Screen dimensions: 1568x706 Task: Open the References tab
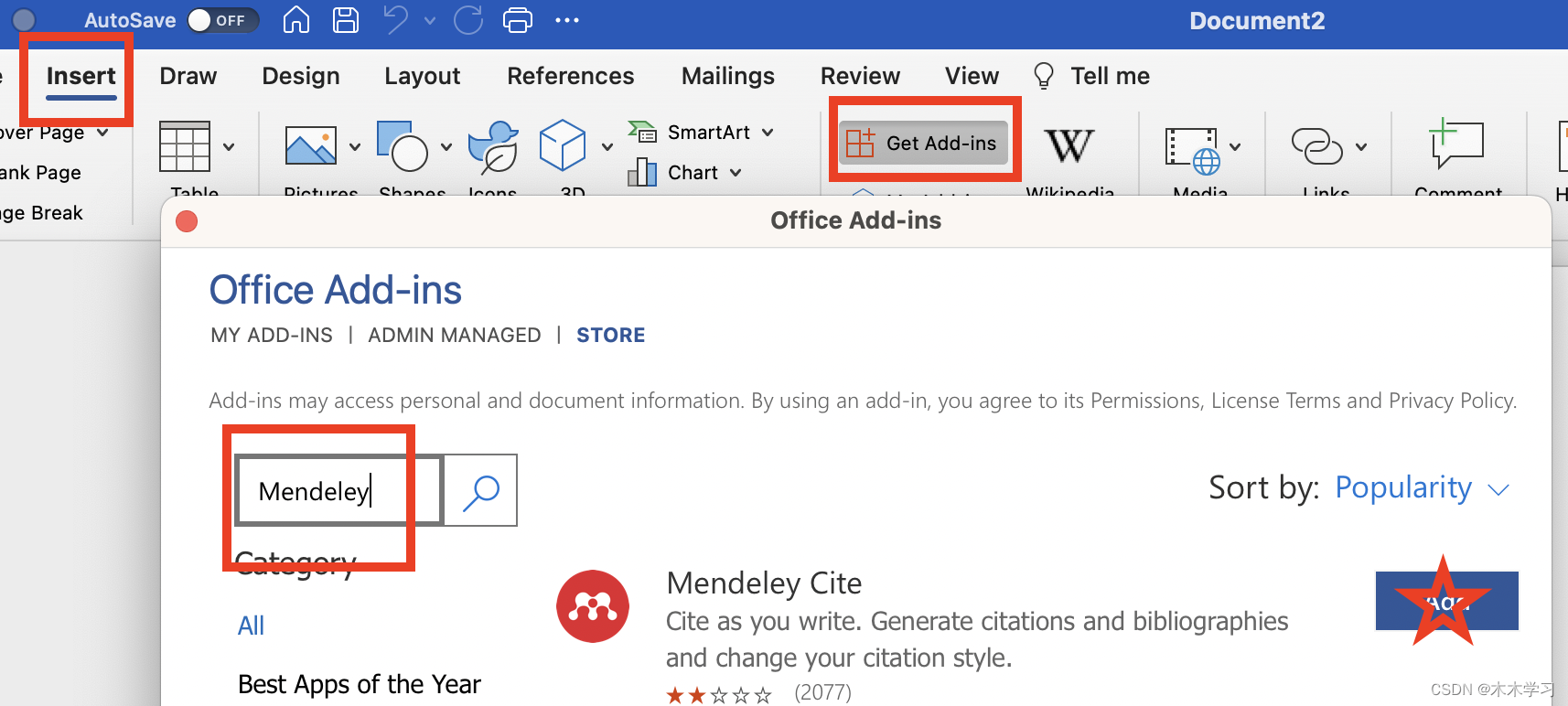[x=571, y=76]
